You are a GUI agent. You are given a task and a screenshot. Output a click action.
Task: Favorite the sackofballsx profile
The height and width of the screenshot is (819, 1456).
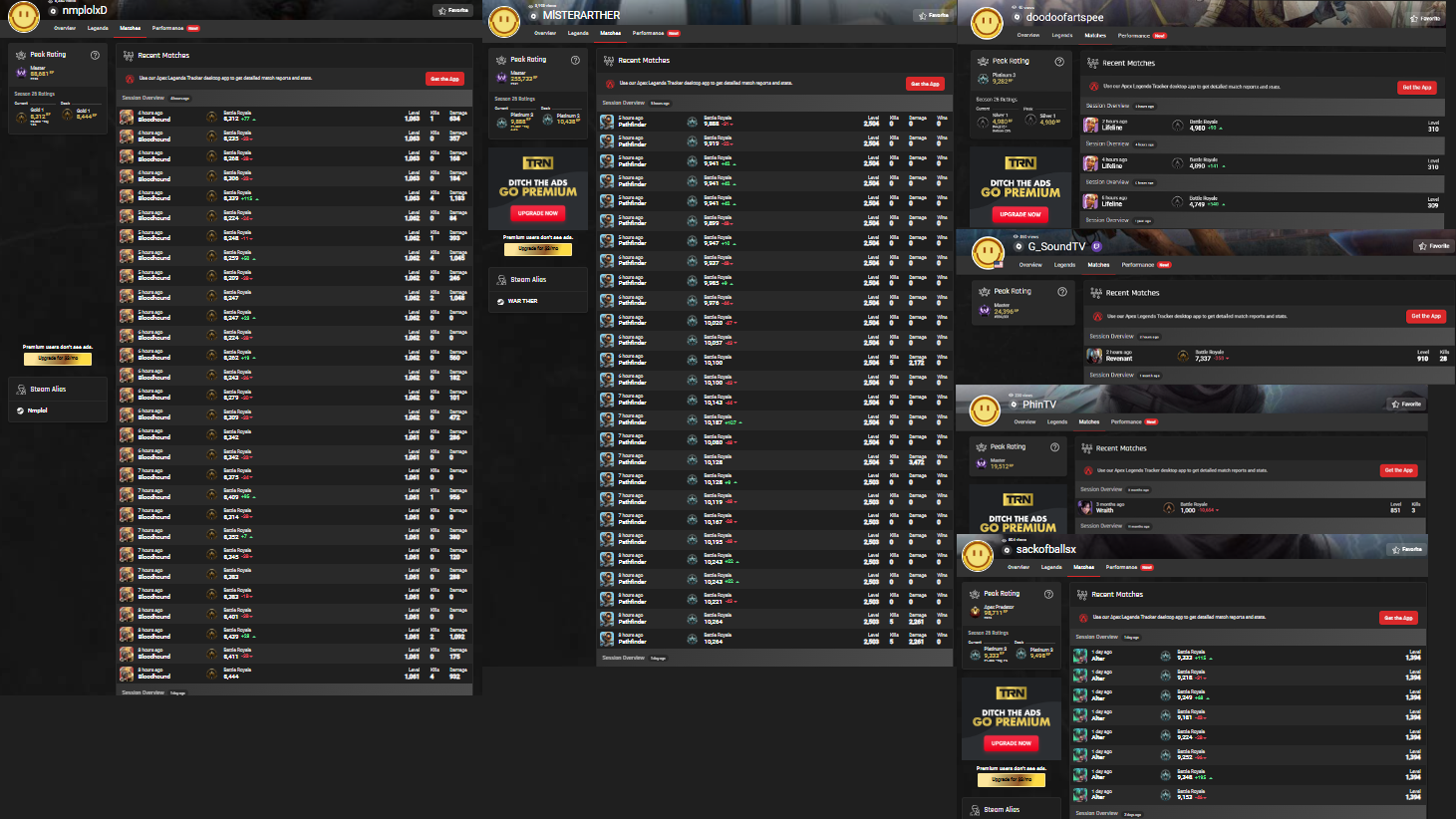[x=1407, y=549]
